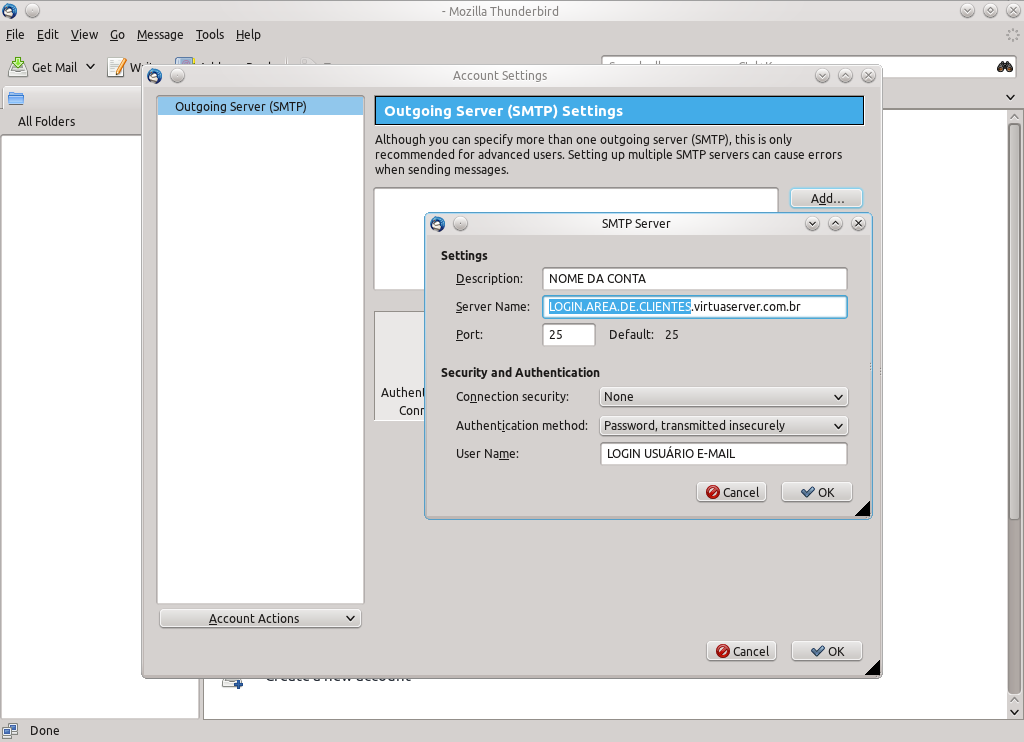This screenshot has height=742, width=1024.
Task: Open the Tools menu
Action: point(210,35)
